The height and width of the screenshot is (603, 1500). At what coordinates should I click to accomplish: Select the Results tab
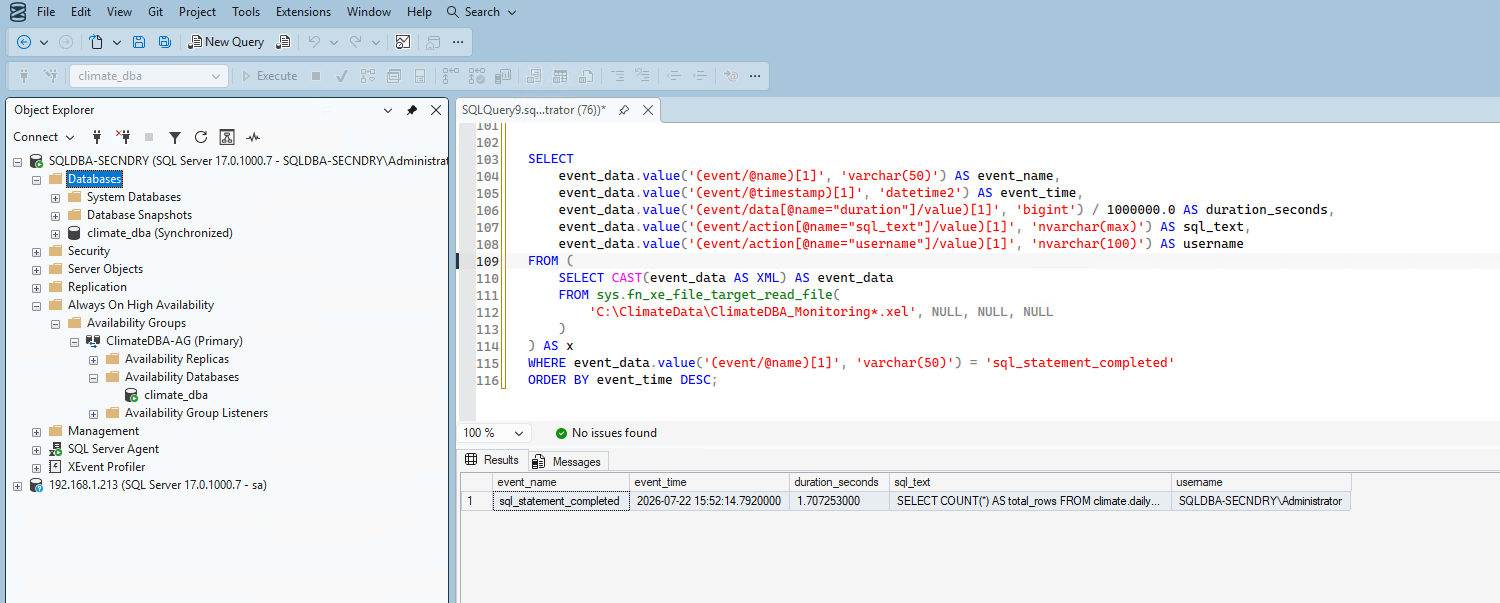coord(492,460)
